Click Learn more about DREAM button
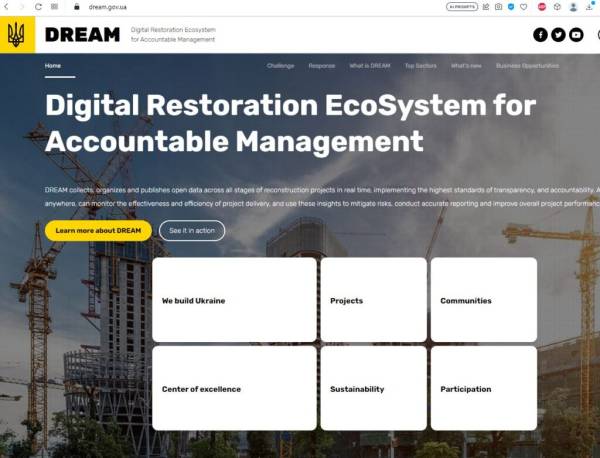 click(98, 230)
